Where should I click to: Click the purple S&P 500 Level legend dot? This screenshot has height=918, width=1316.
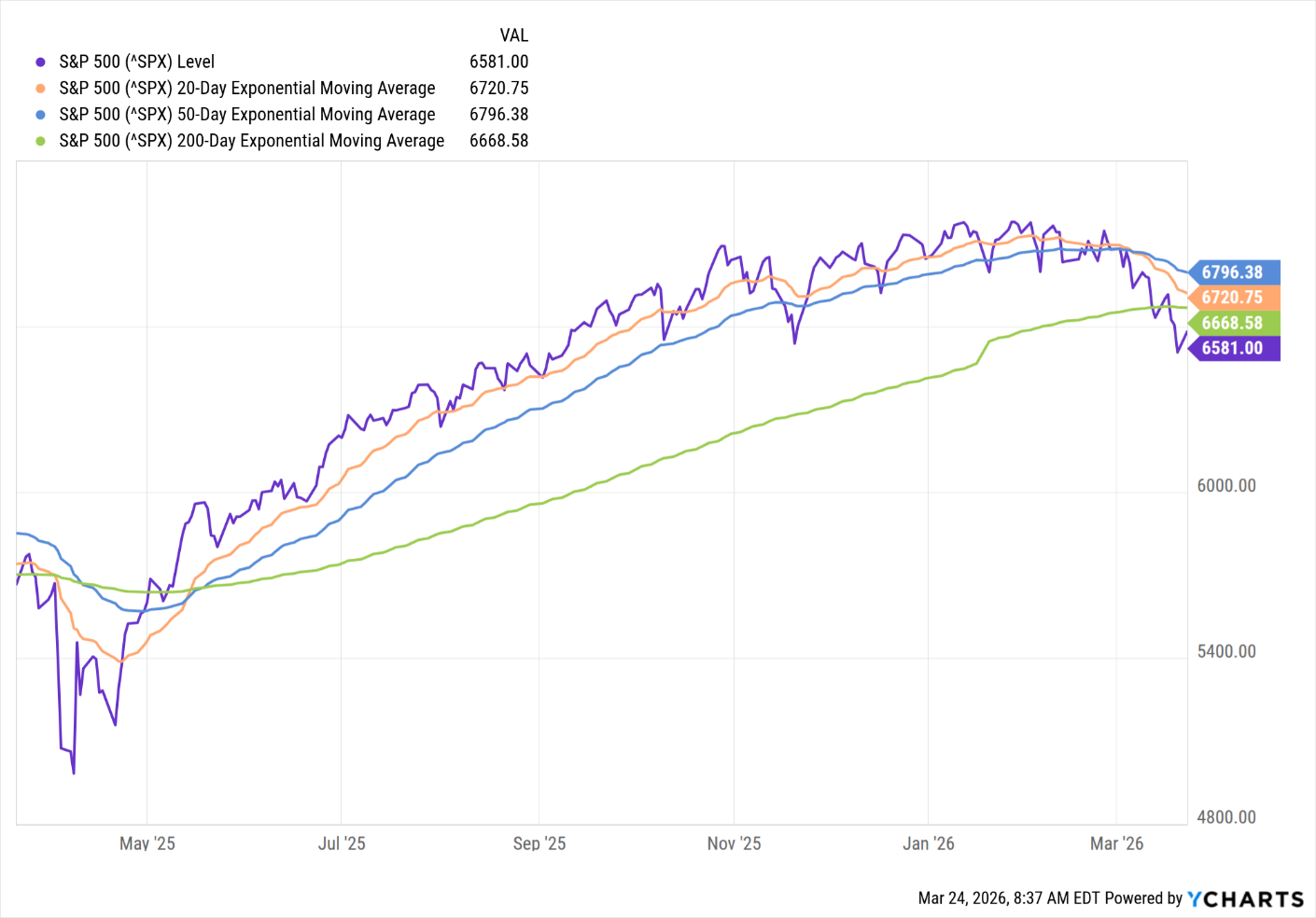tap(40, 63)
